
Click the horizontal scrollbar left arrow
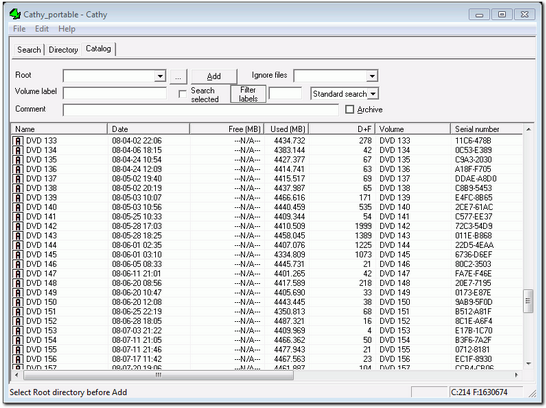pyautogui.click(x=16, y=375)
